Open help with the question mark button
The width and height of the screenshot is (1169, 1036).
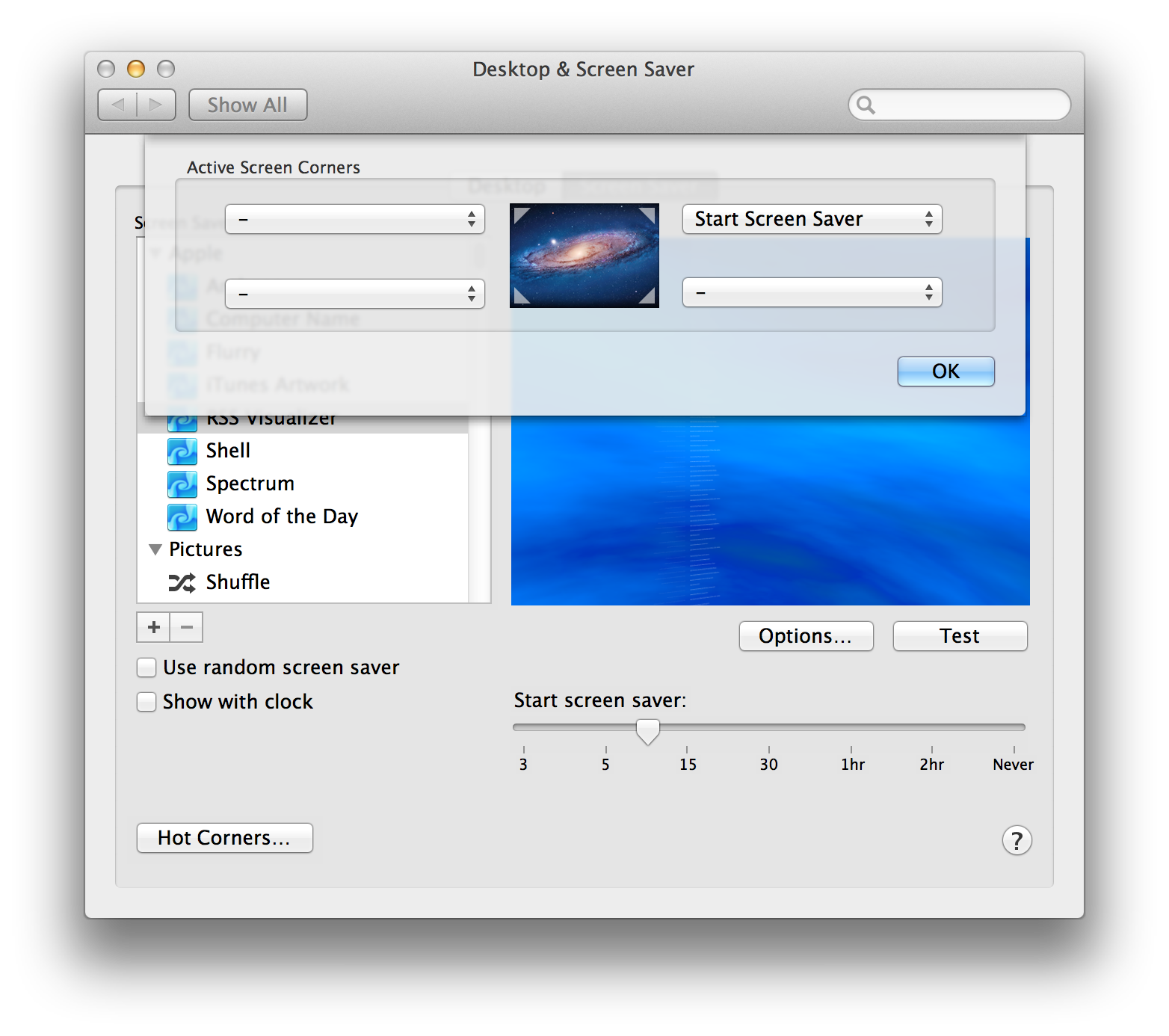pyautogui.click(x=1017, y=840)
